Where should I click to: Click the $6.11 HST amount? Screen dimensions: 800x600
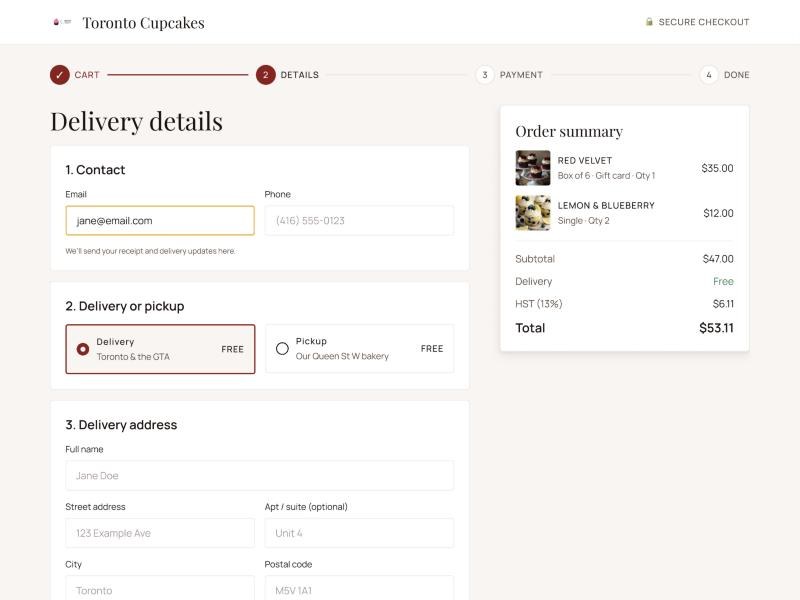coord(723,304)
